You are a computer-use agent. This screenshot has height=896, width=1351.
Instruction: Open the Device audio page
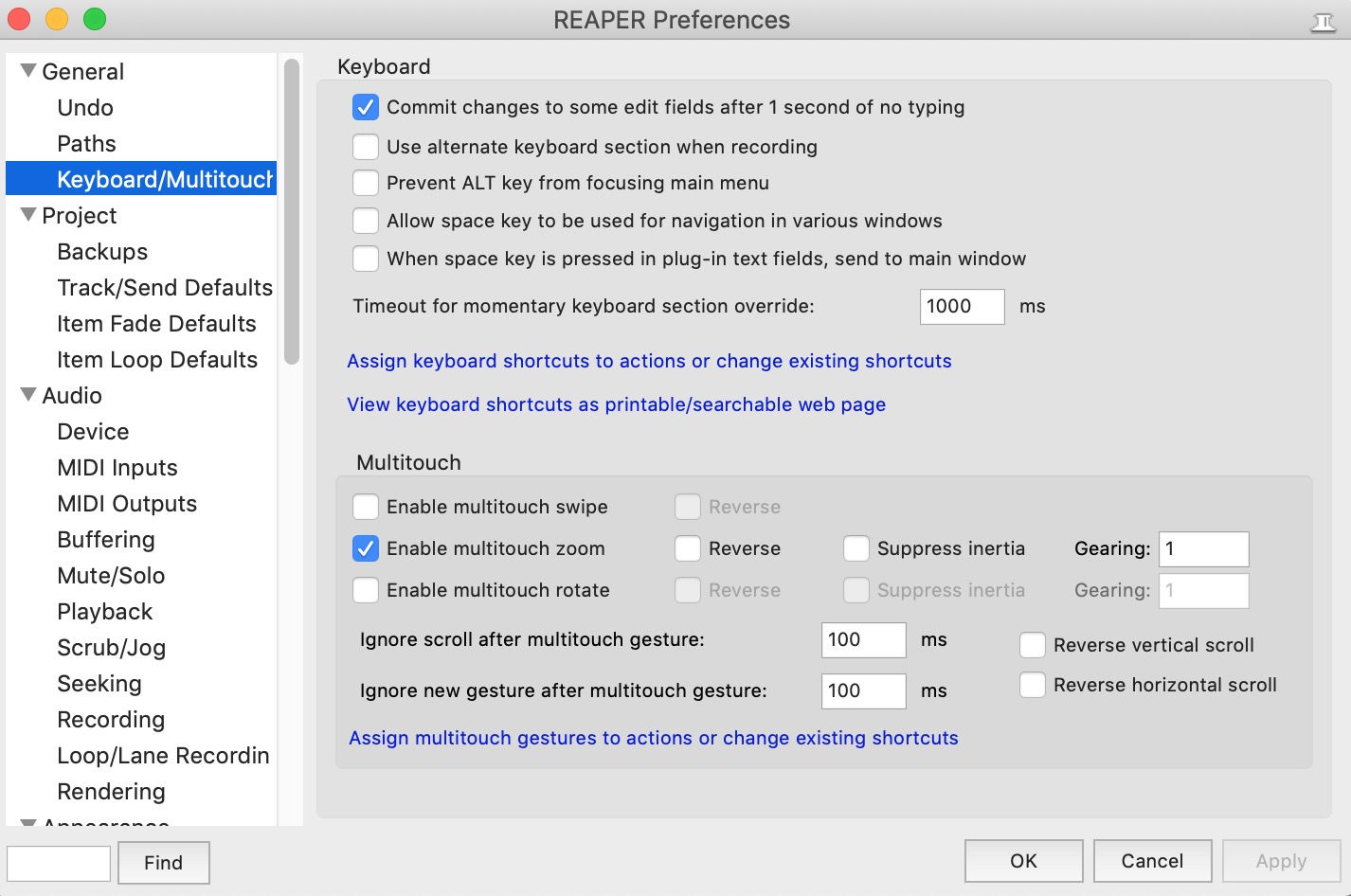pos(93,432)
